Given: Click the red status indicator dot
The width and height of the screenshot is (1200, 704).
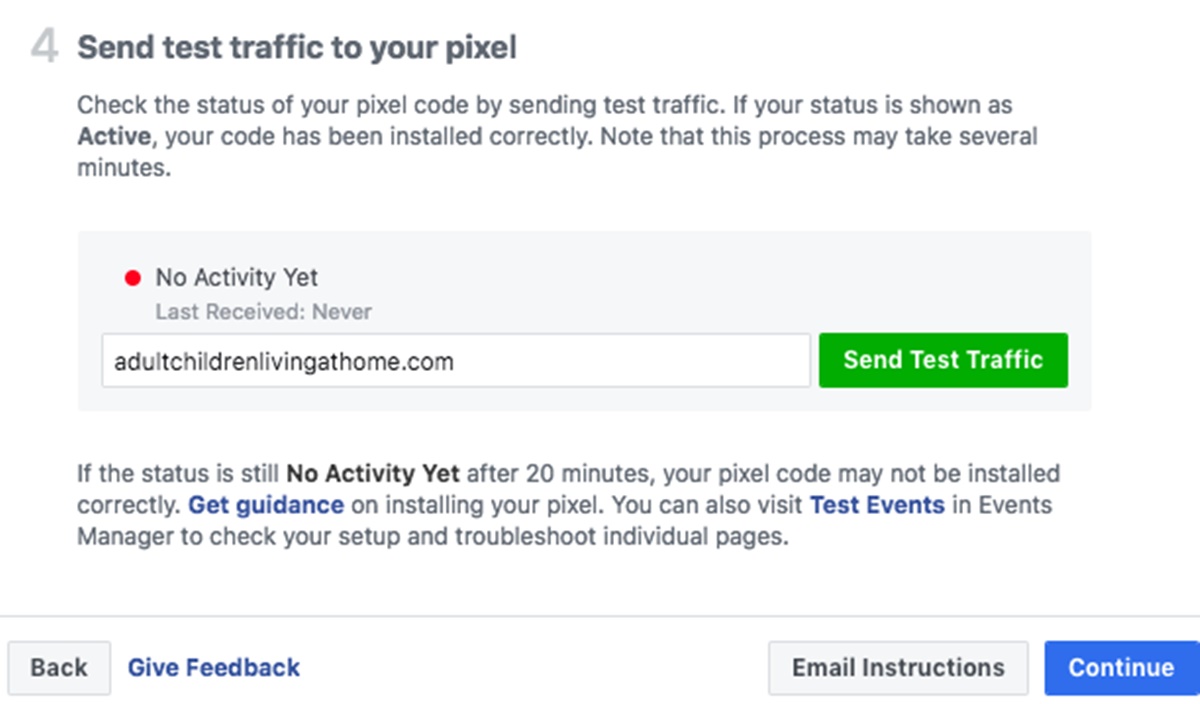Looking at the screenshot, I should [132, 279].
